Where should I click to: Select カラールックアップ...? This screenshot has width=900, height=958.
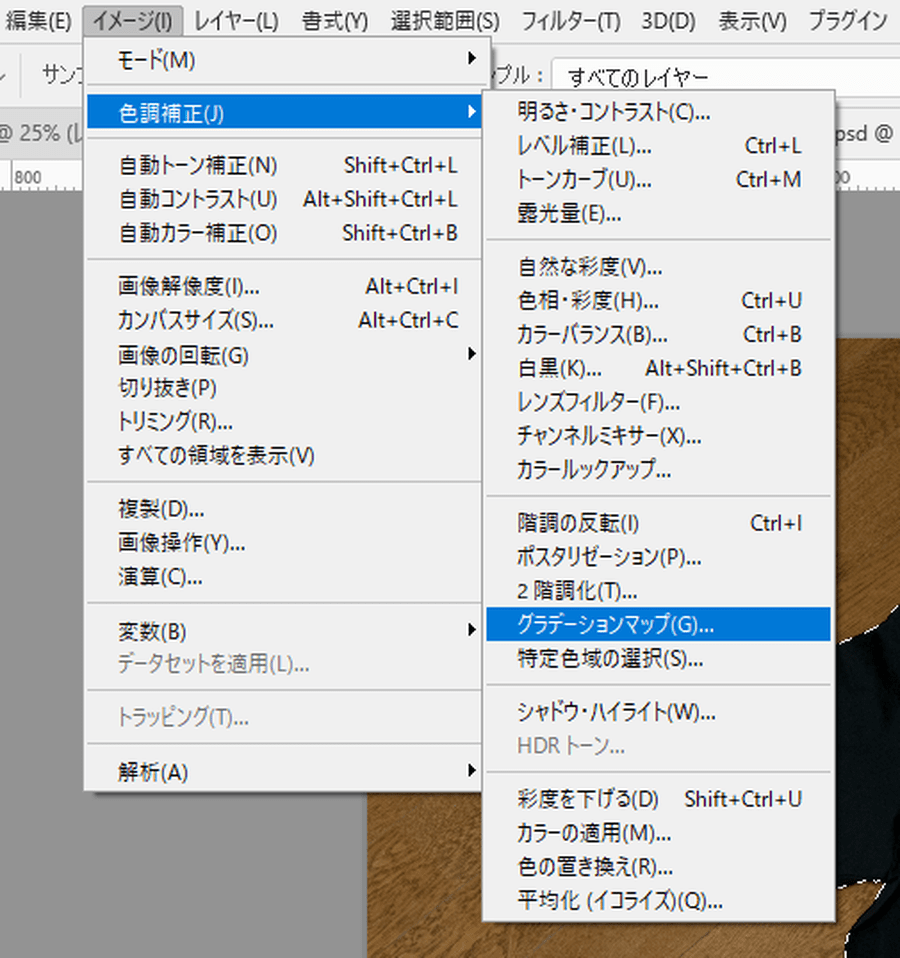(658, 470)
